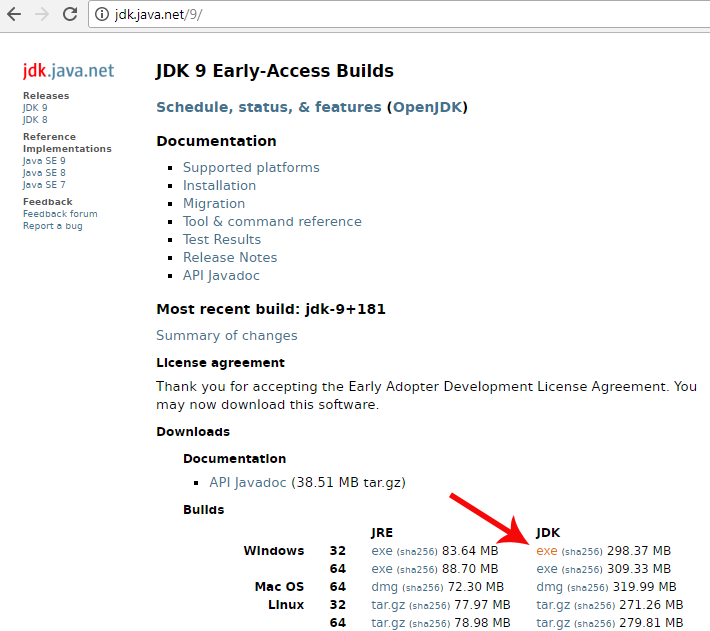Open the Migration guide link
Screen dimensions: 710x631
(214, 204)
